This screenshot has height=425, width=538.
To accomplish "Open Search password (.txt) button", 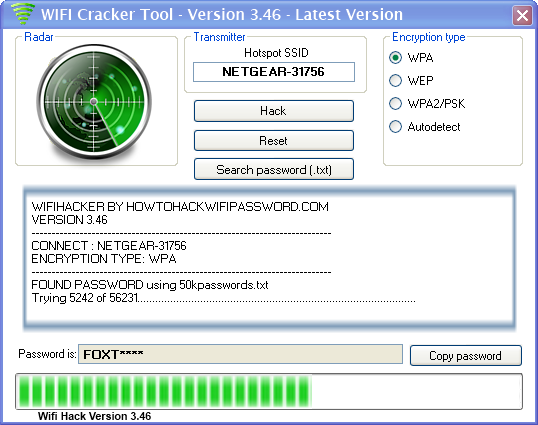I will point(273,169).
